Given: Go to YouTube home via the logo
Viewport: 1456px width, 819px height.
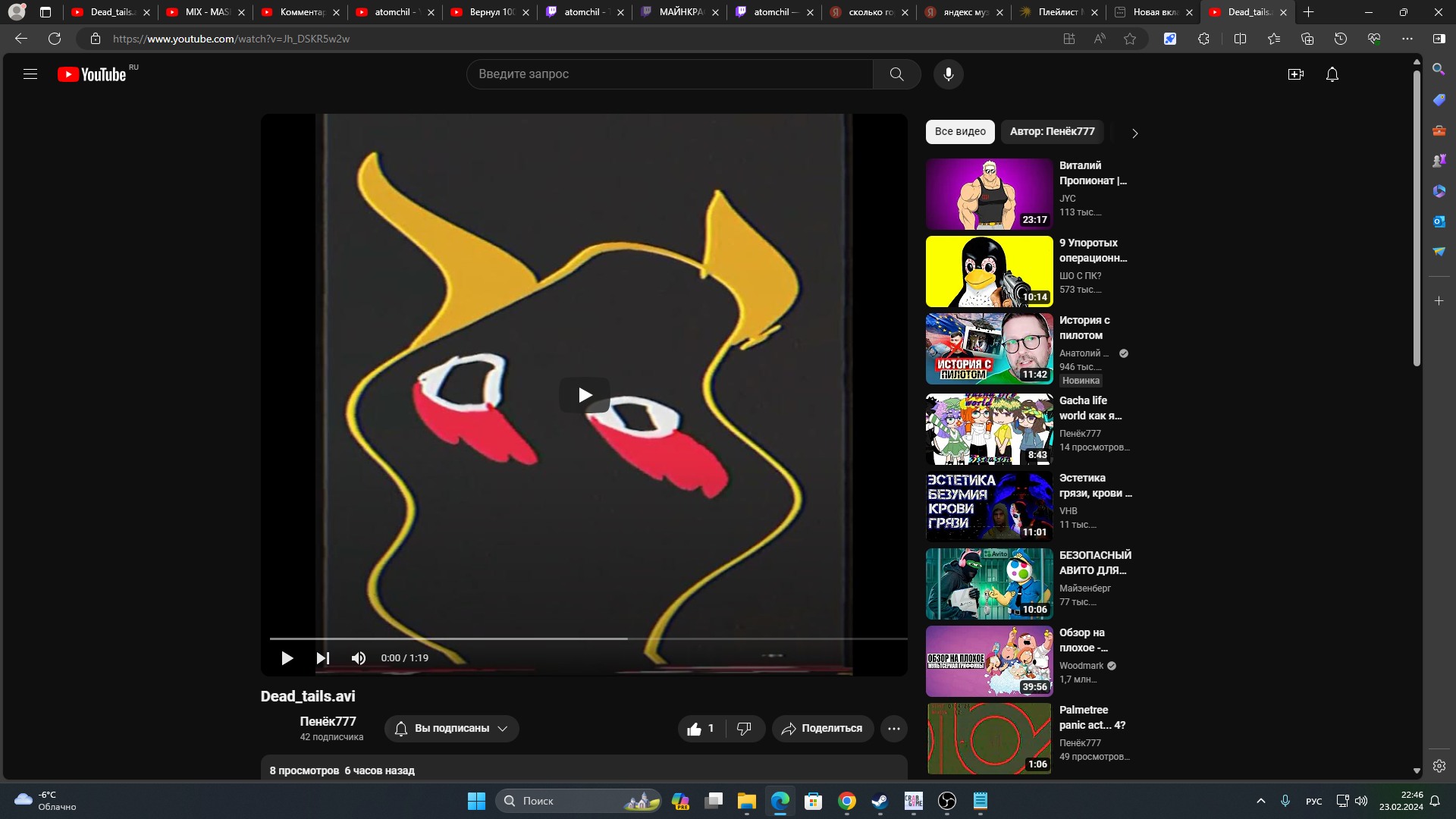Looking at the screenshot, I should (x=92, y=74).
